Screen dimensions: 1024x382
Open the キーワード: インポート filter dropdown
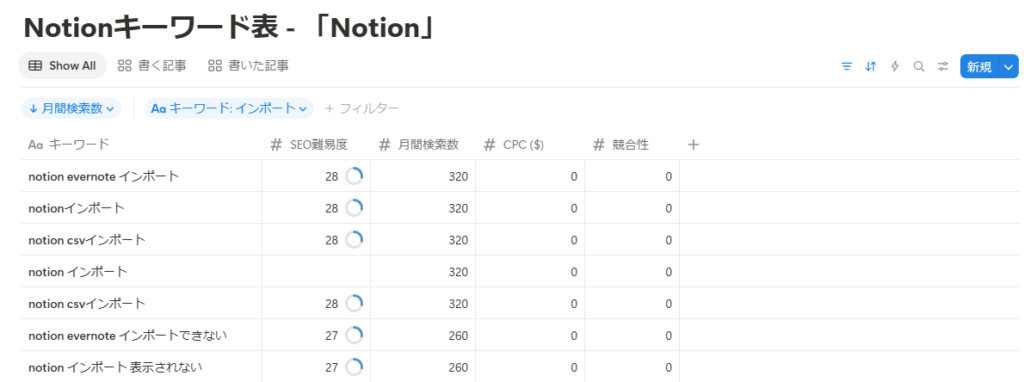coord(229,108)
